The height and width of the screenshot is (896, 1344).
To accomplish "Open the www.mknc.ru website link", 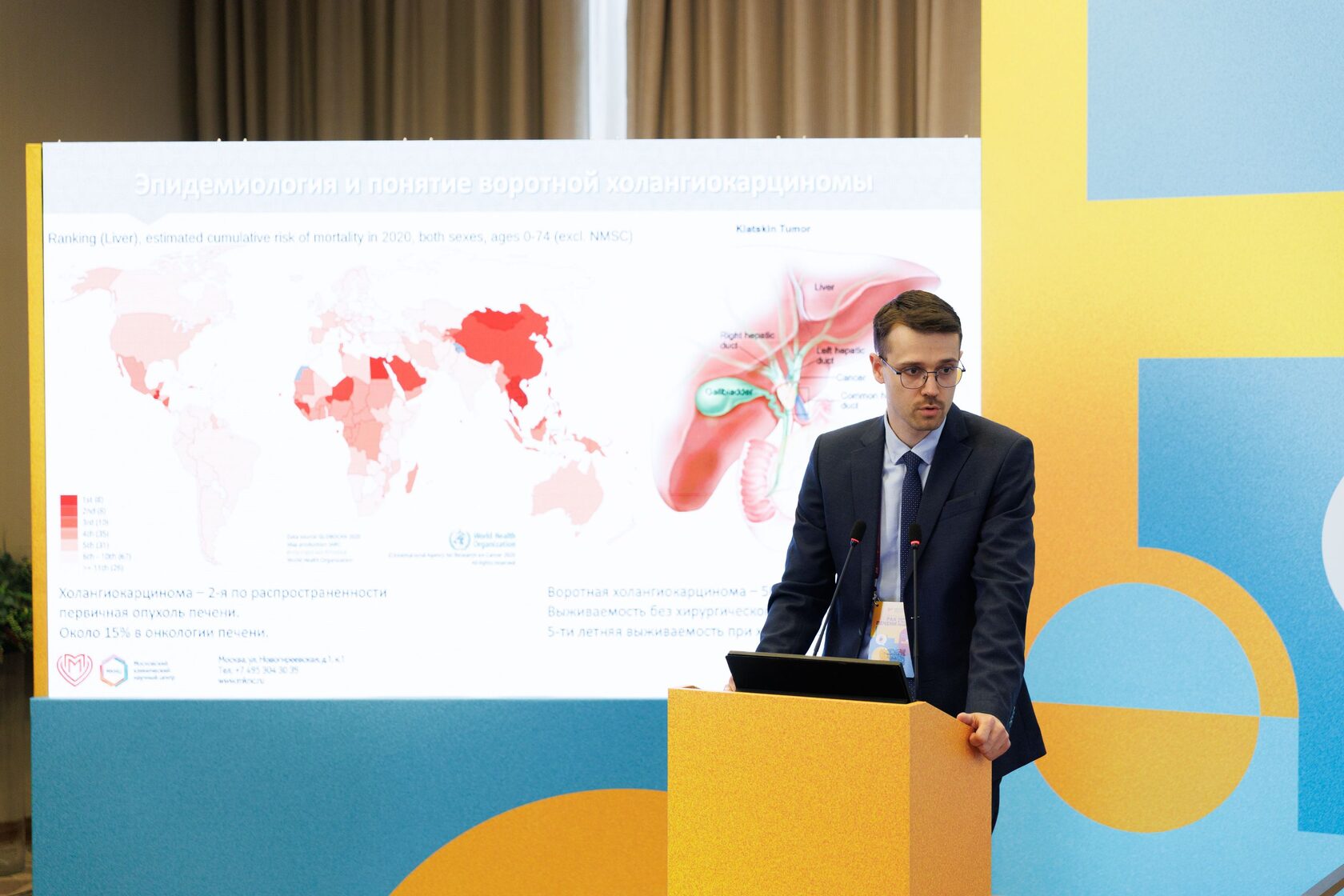I will pyautogui.click(x=240, y=680).
